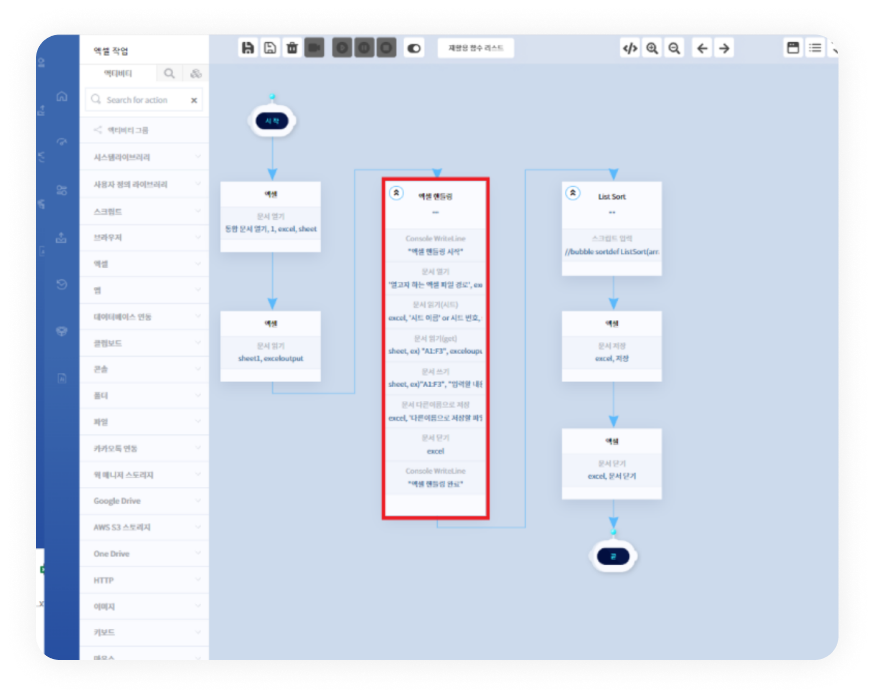The image size is (875, 698).
Task: Collapse the List Sort group node
Action: [573, 192]
